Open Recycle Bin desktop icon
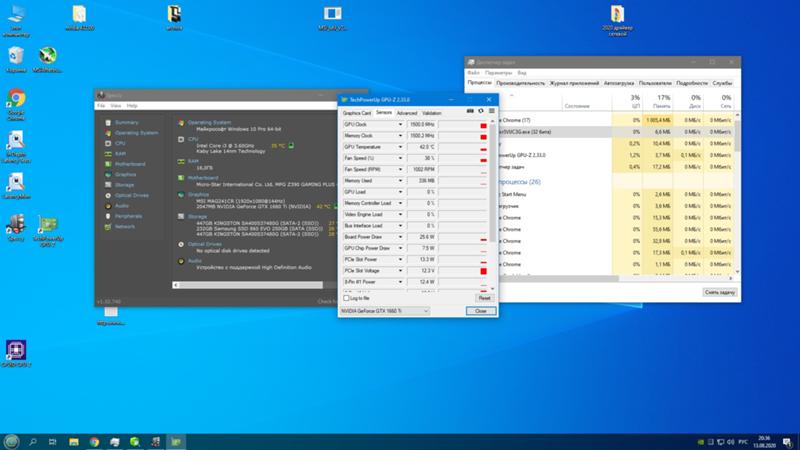This screenshot has height=450, width=800. (x=16, y=60)
